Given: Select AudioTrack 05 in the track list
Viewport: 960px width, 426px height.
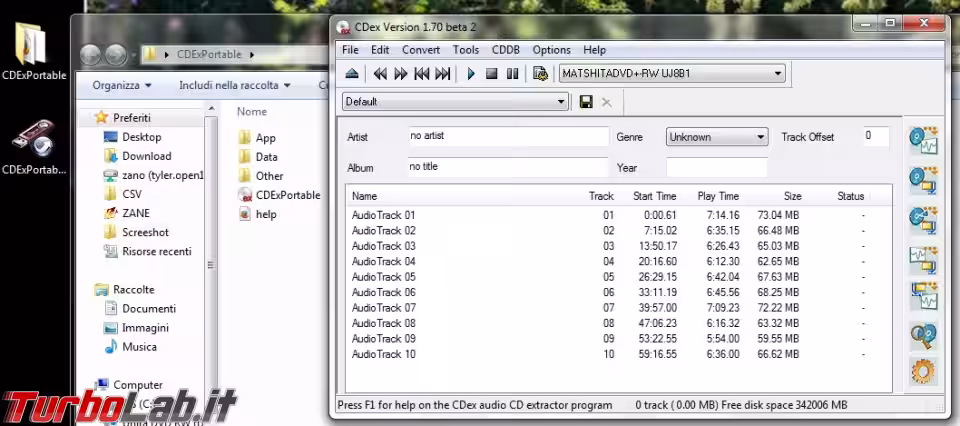Looking at the screenshot, I should pyautogui.click(x=383, y=277).
